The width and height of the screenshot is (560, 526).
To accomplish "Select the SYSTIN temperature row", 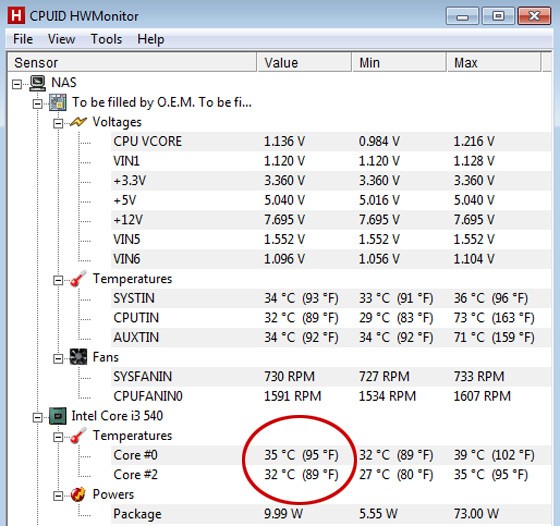I will 331,298.
